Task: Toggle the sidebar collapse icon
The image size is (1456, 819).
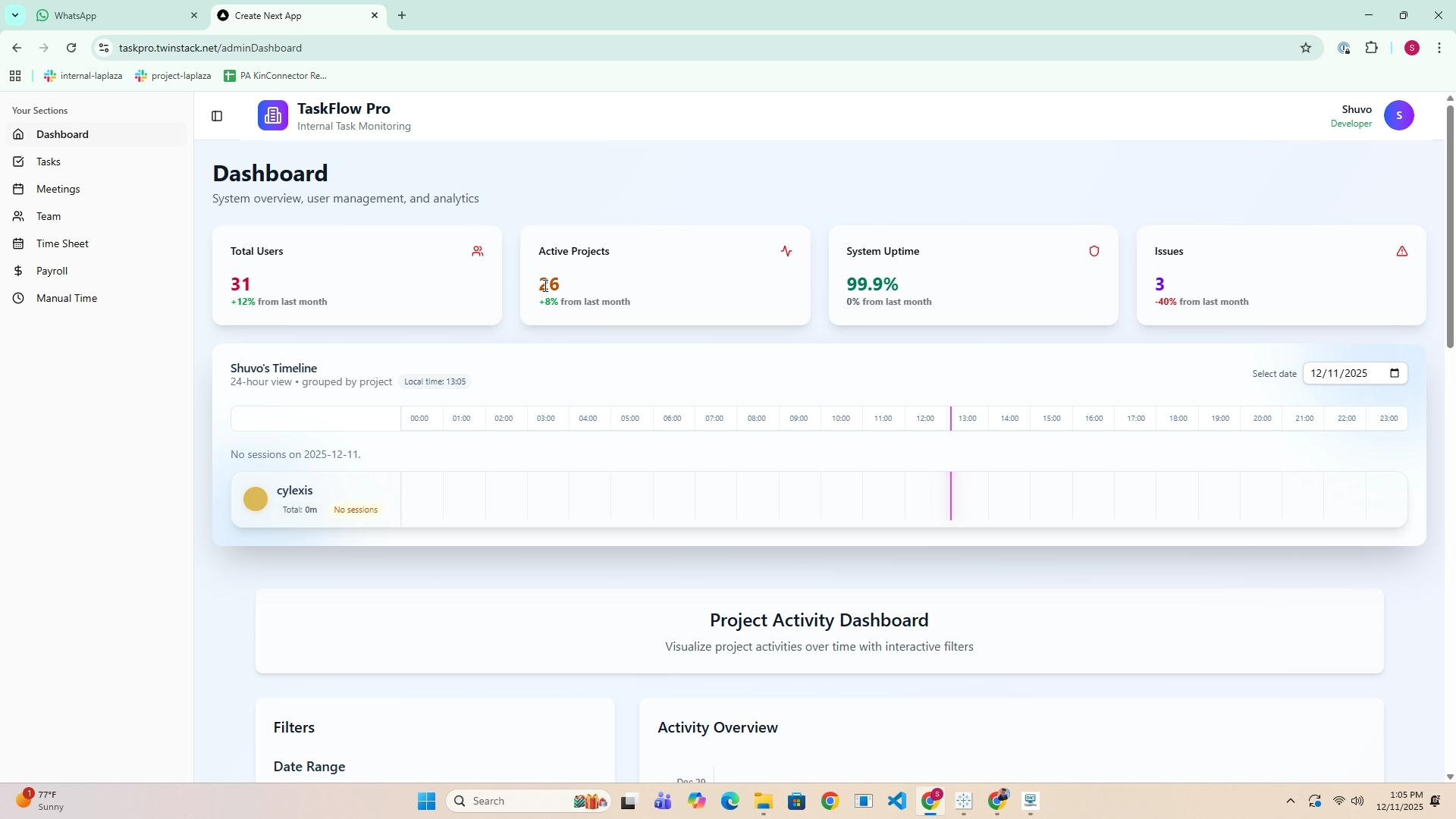Action: pos(217,116)
